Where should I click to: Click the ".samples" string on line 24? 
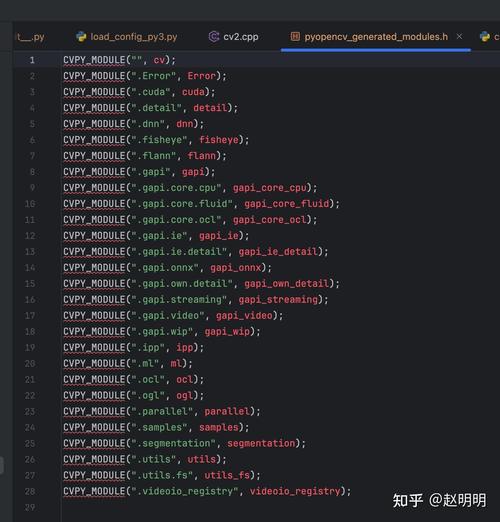click(159, 428)
